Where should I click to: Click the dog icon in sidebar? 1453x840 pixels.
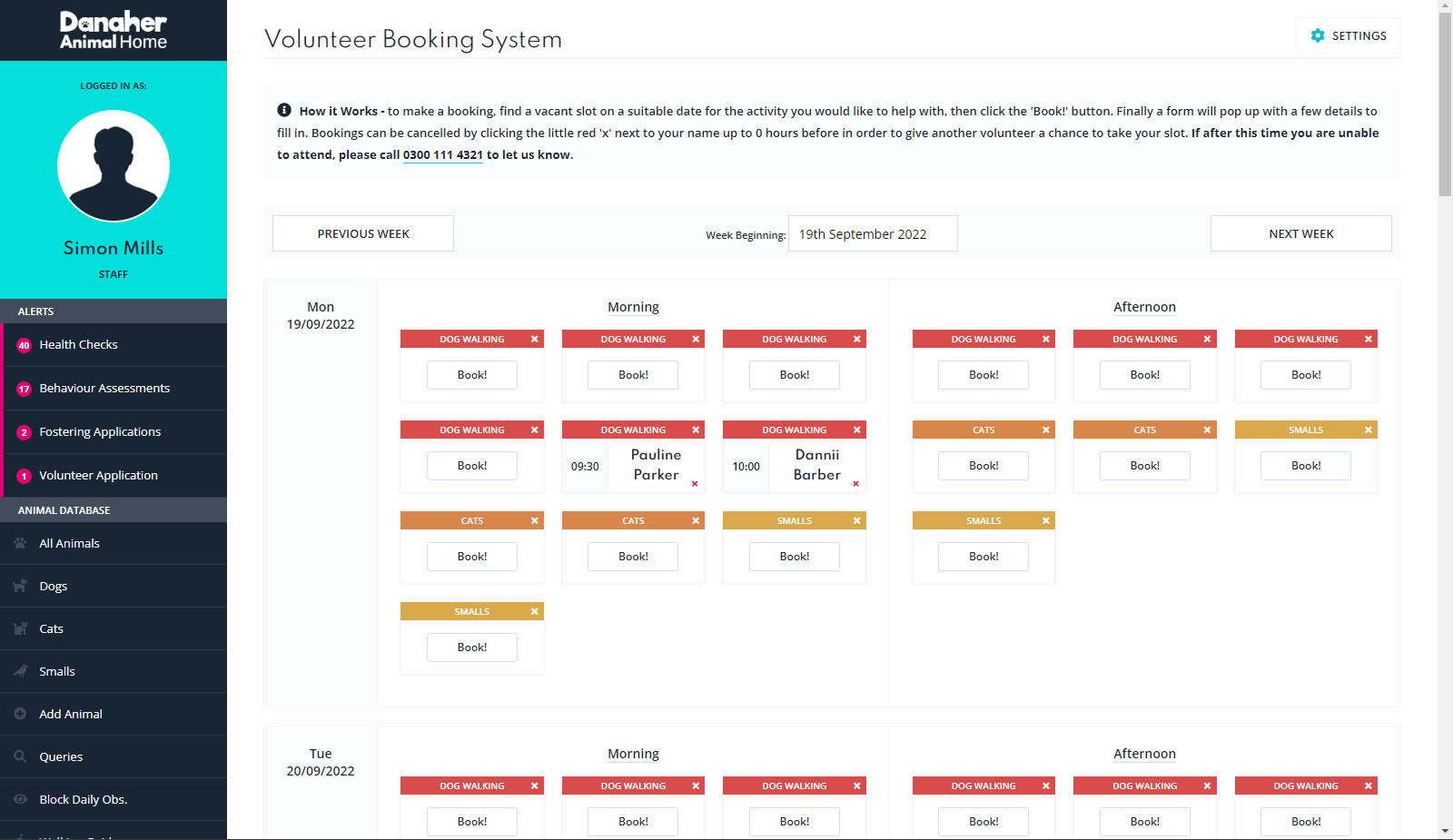(20, 586)
